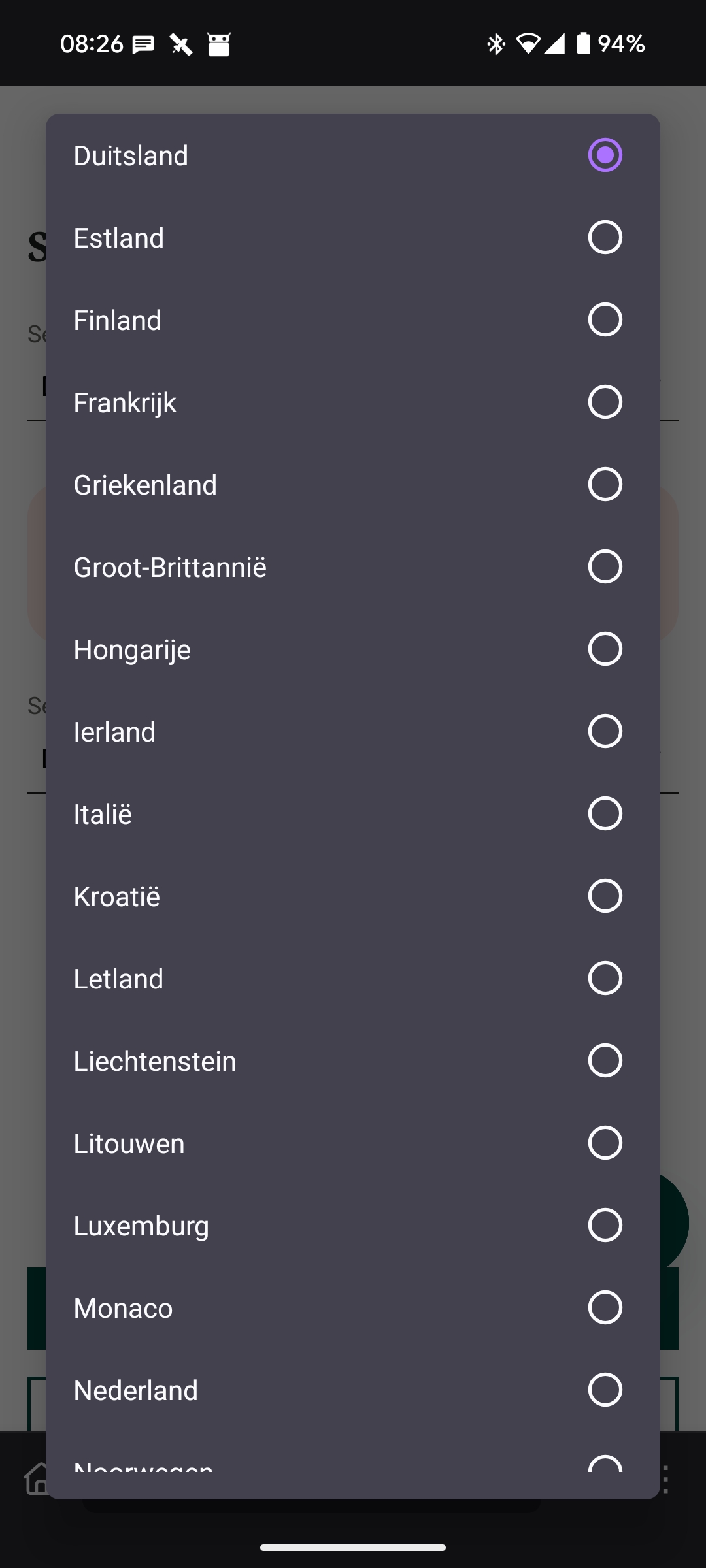Choose Kroatië in the list
This screenshot has width=706, height=1568.
point(116,896)
